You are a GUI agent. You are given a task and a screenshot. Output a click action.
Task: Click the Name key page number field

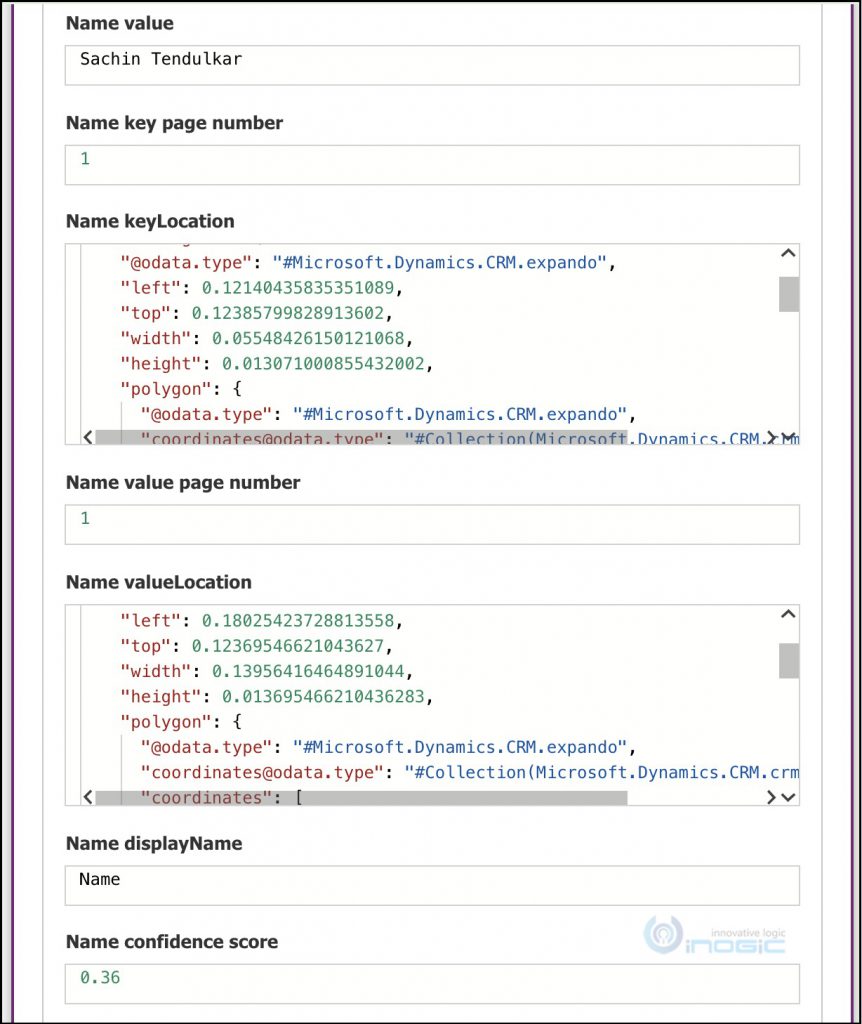click(x=430, y=163)
